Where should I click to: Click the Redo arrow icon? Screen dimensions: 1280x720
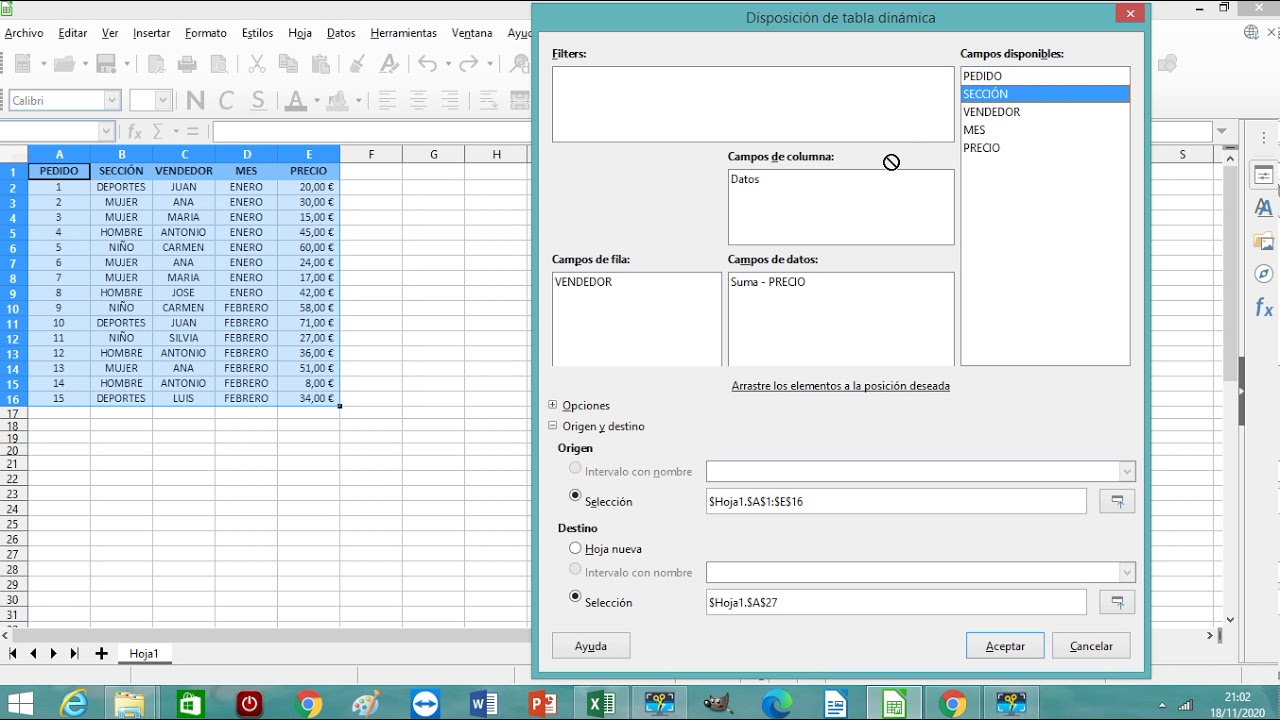471,64
